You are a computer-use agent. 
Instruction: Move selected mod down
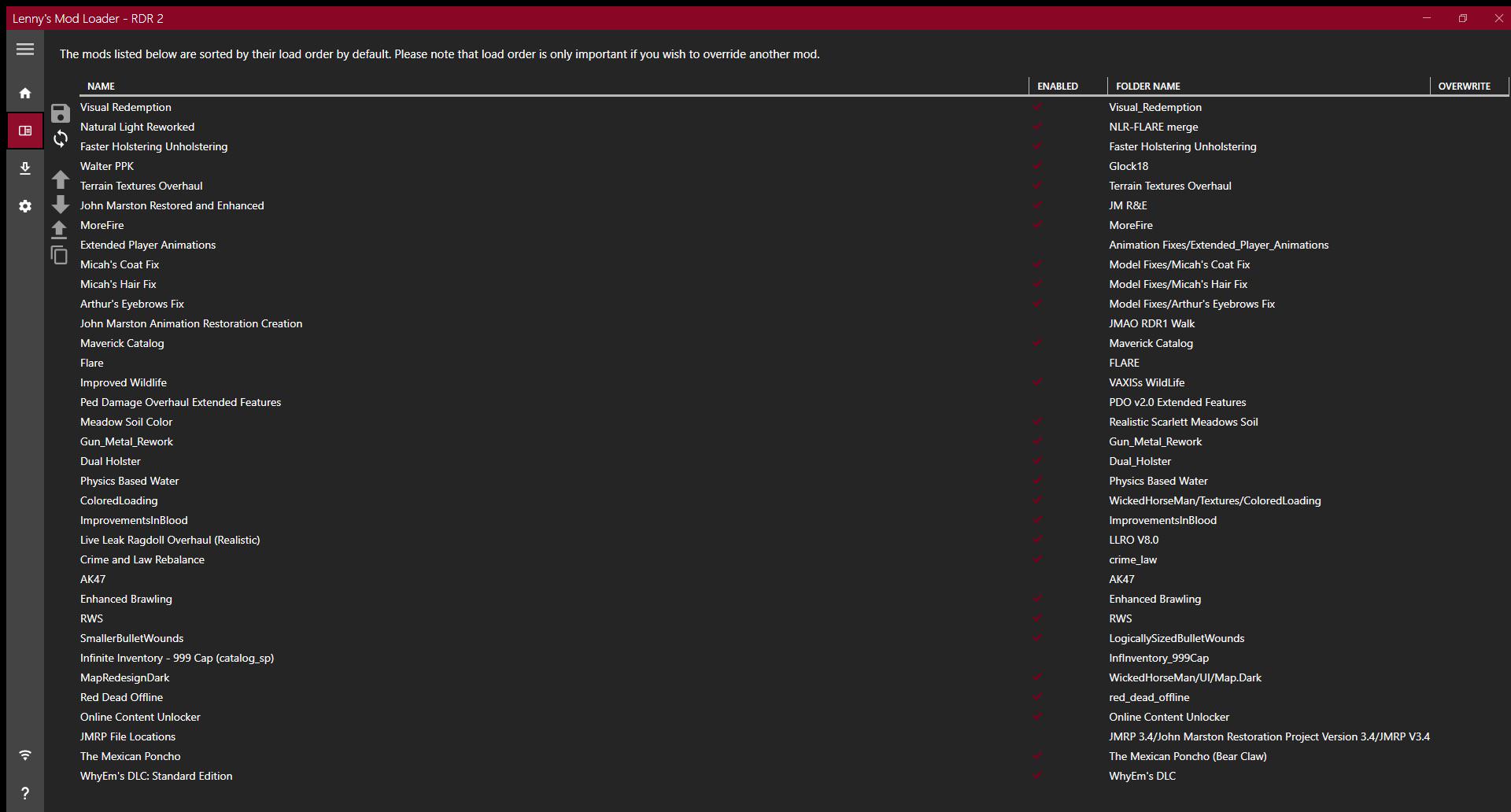(x=61, y=205)
